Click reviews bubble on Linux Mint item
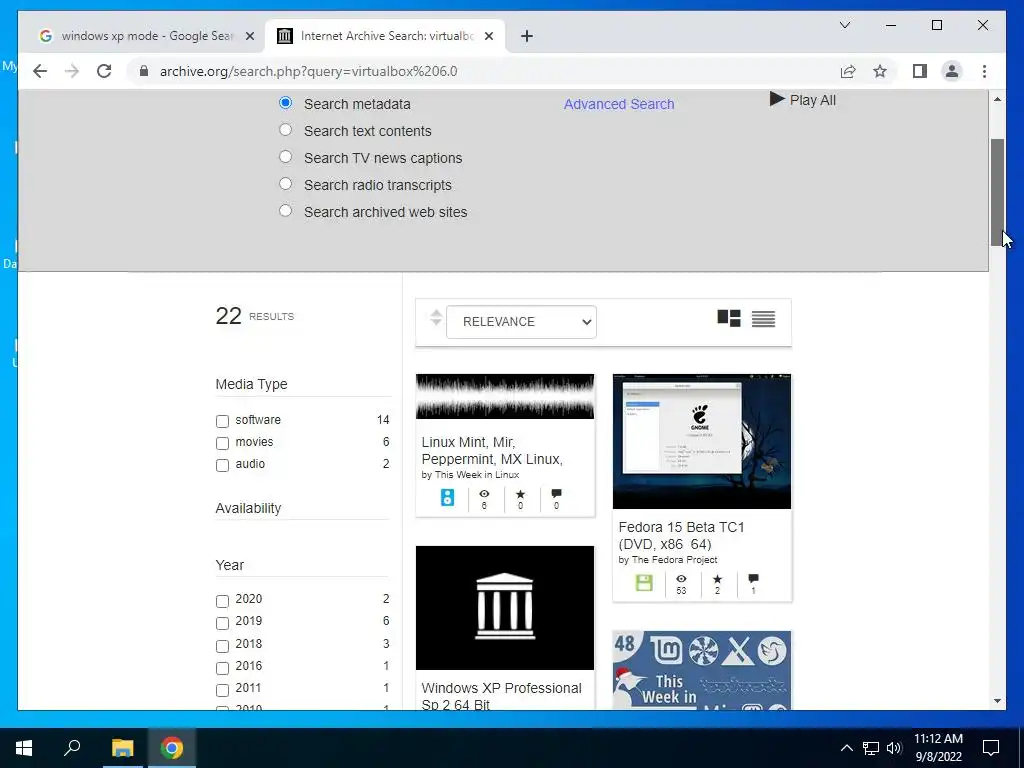 coord(556,494)
